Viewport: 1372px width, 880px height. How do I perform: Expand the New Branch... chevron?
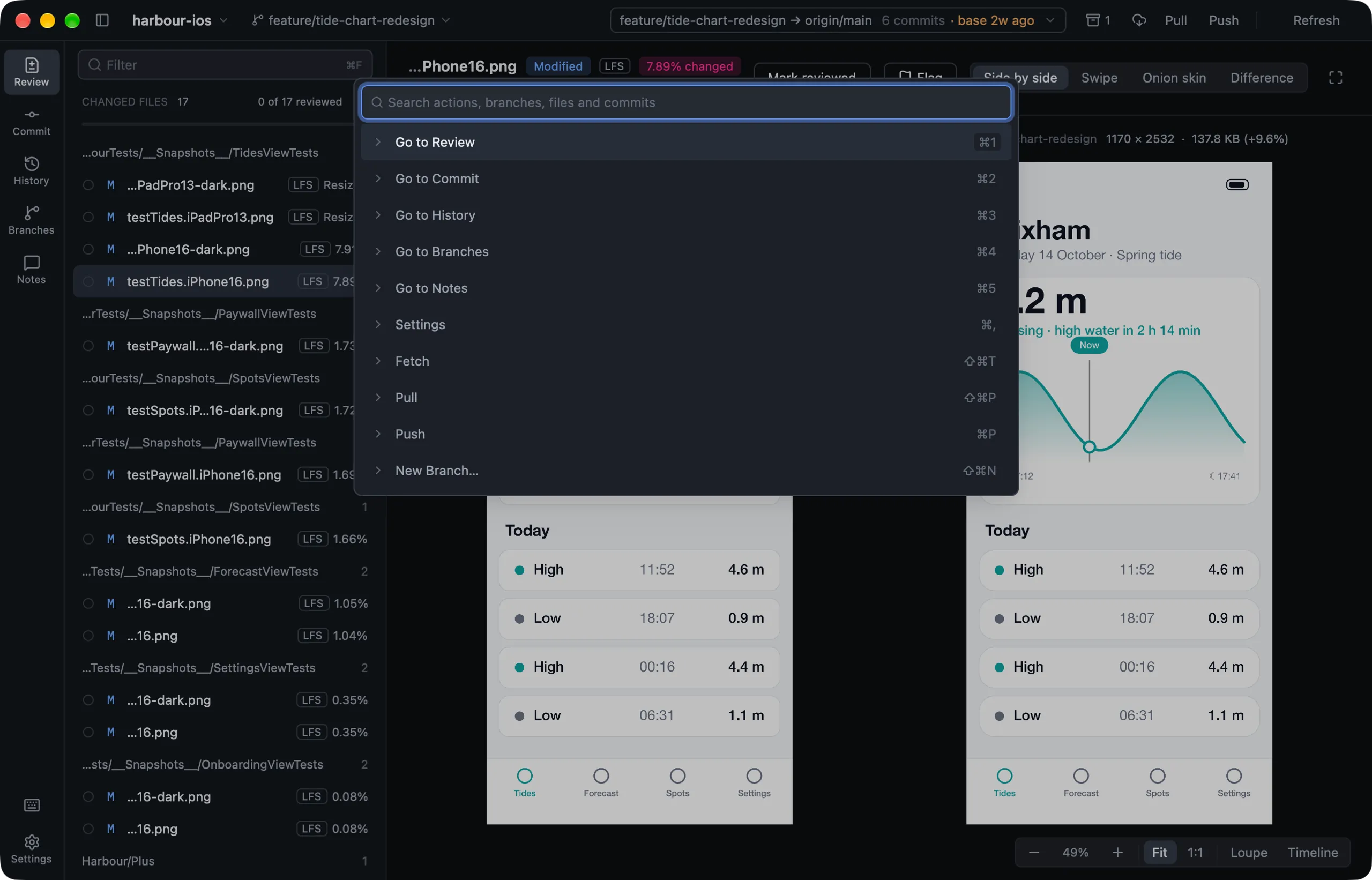(378, 471)
